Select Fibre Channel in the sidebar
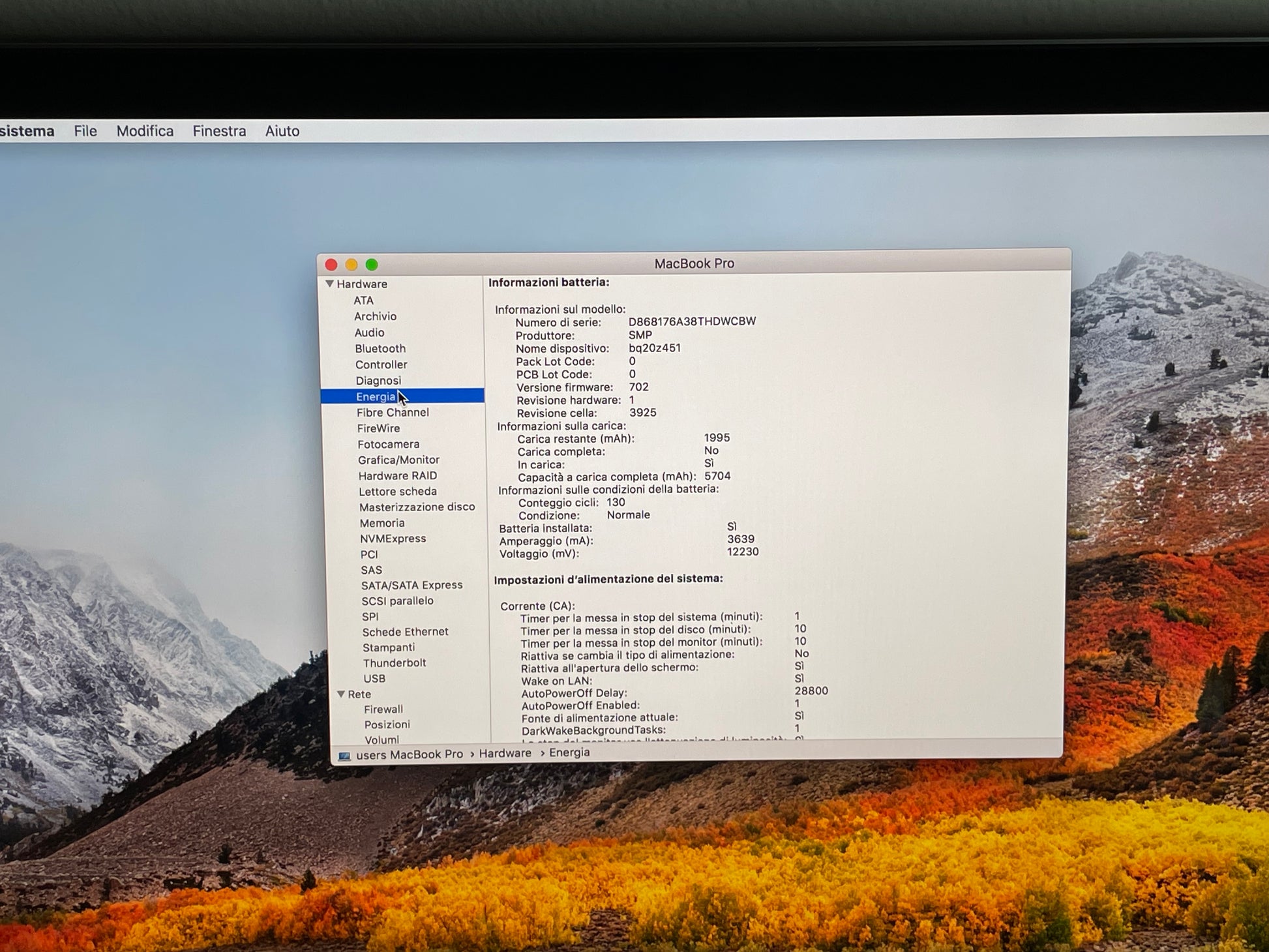Screen dimensions: 1269x952 point(393,413)
